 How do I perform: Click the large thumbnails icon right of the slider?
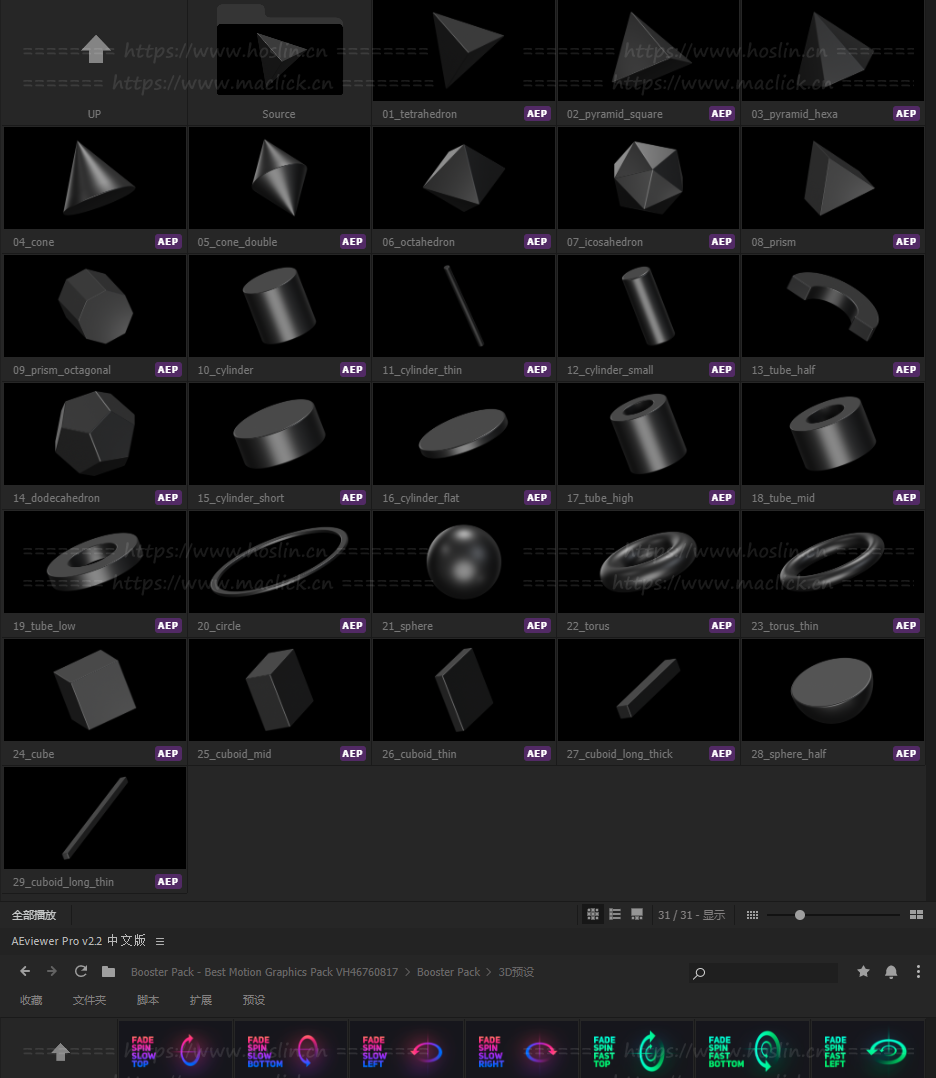pyautogui.click(x=916, y=914)
